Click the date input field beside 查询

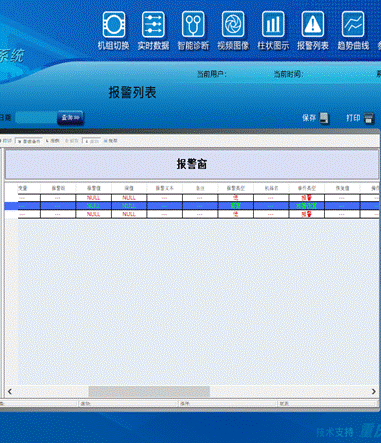click(36, 118)
